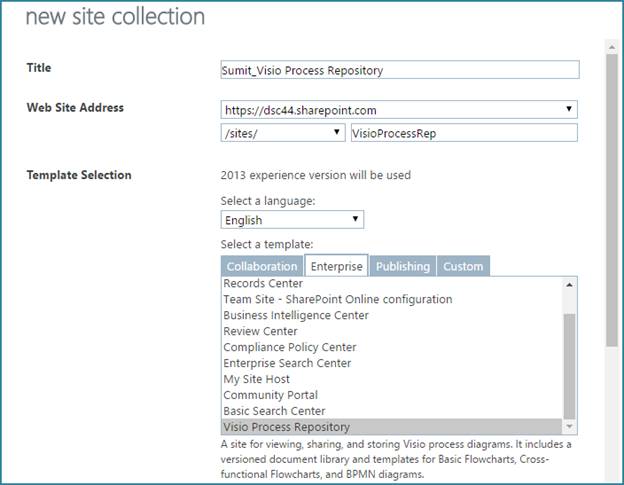Switch to the Collaboration tab
The image size is (624, 485).
[262, 266]
